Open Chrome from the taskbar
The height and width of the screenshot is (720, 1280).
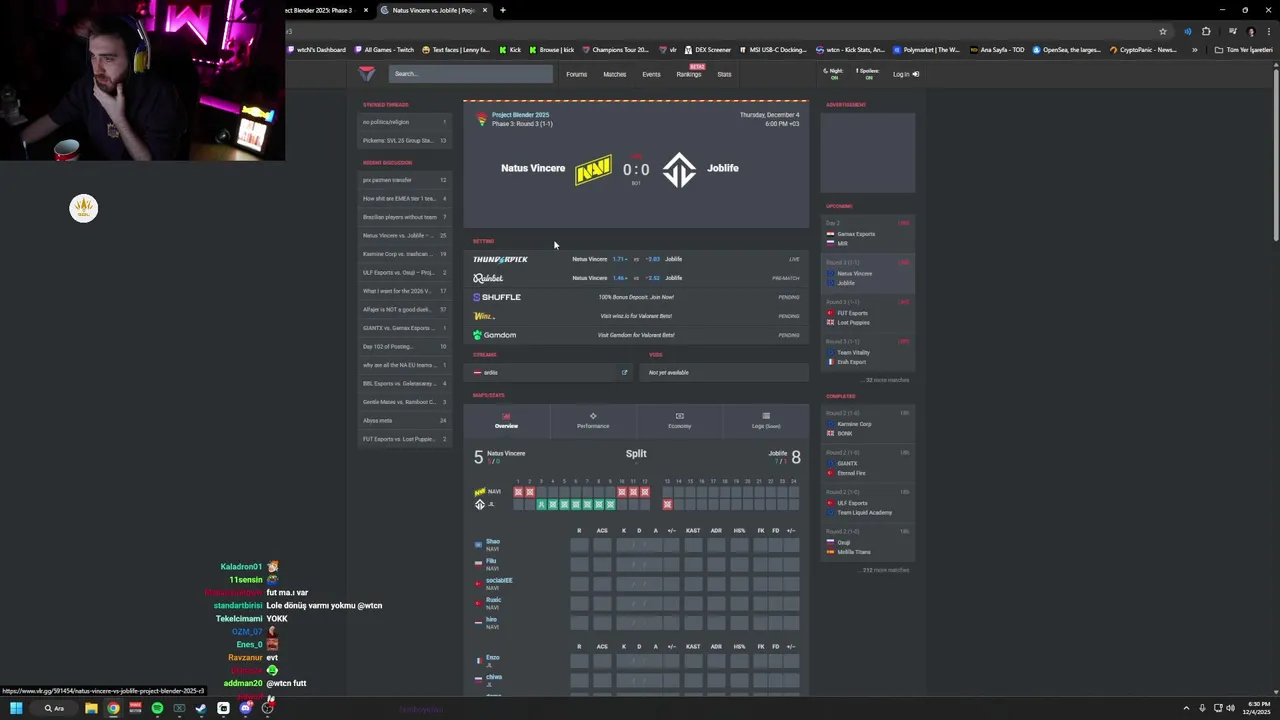tap(113, 708)
